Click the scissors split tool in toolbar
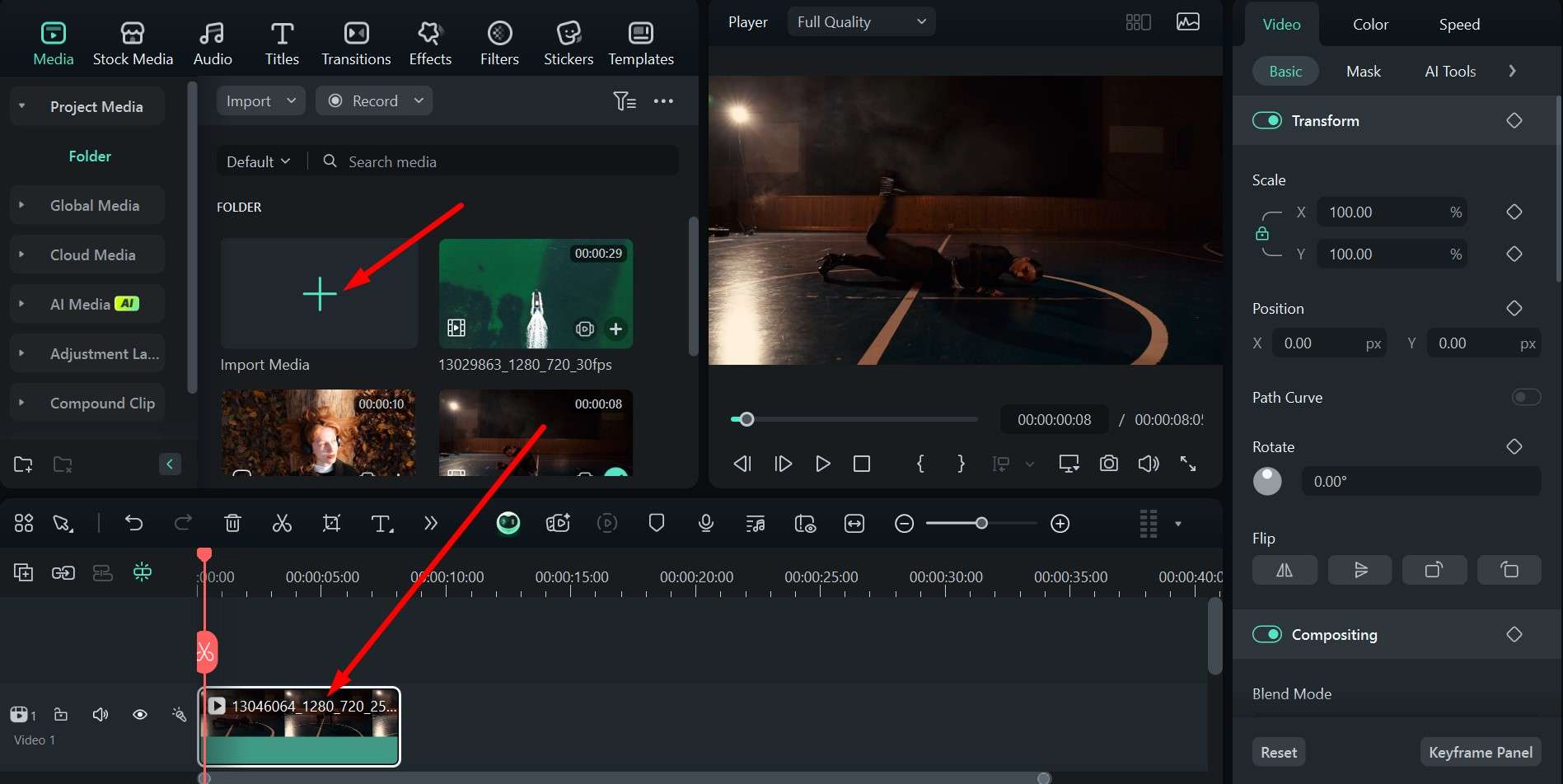The image size is (1563, 784). tap(282, 523)
